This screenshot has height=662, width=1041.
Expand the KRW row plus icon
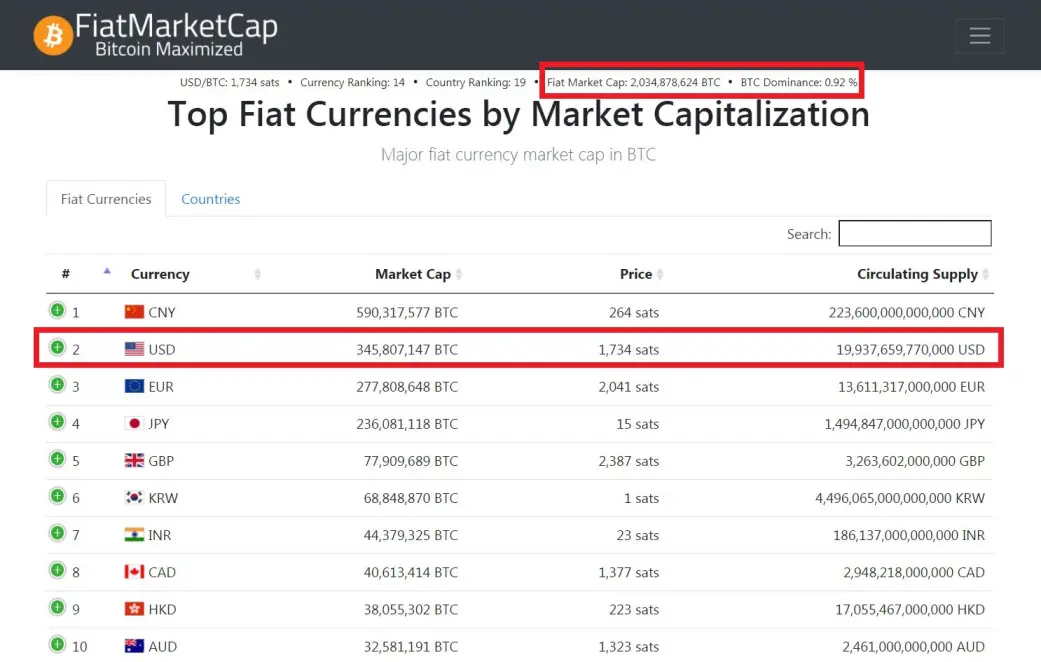coord(58,496)
